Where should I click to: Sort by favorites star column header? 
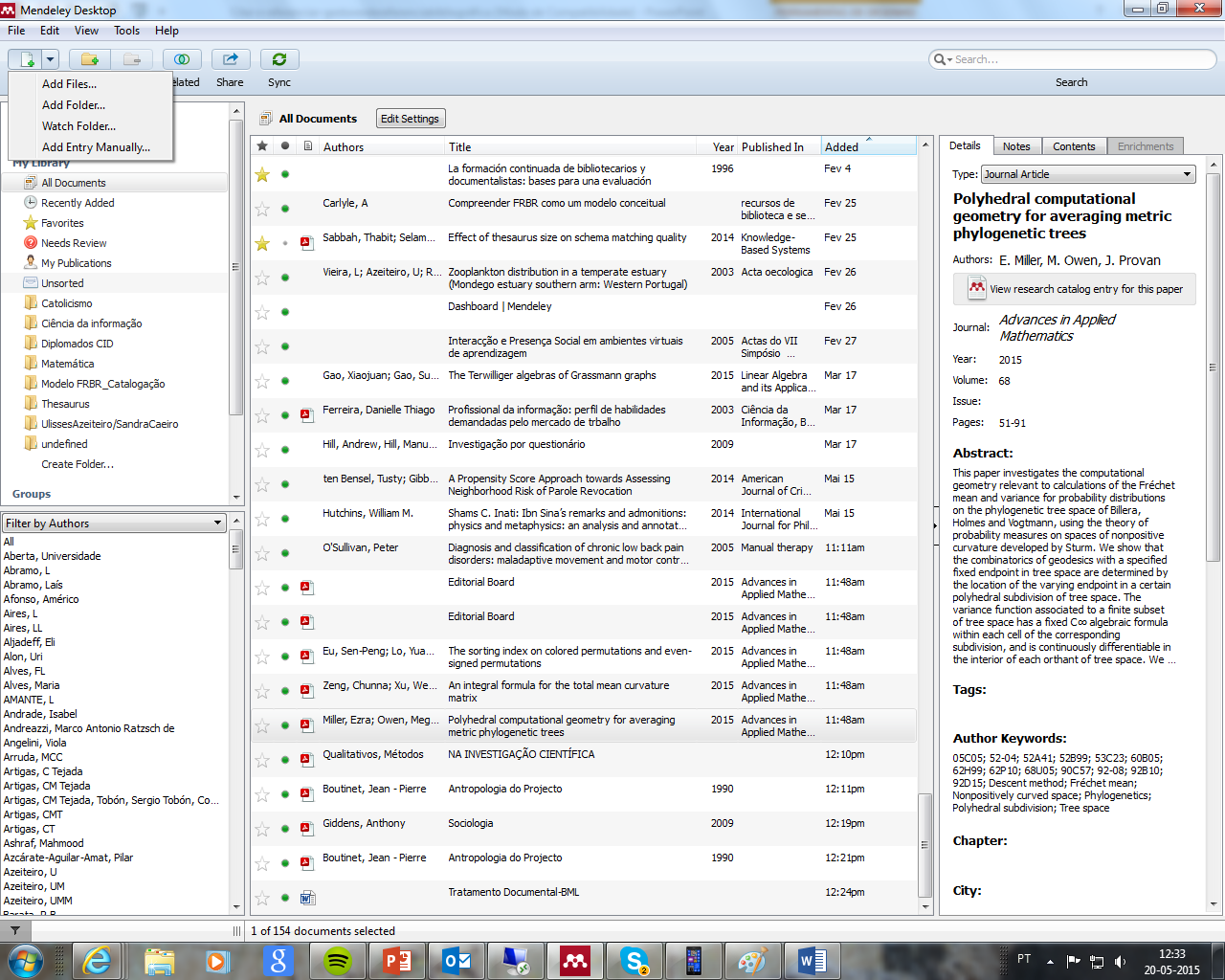[262, 146]
